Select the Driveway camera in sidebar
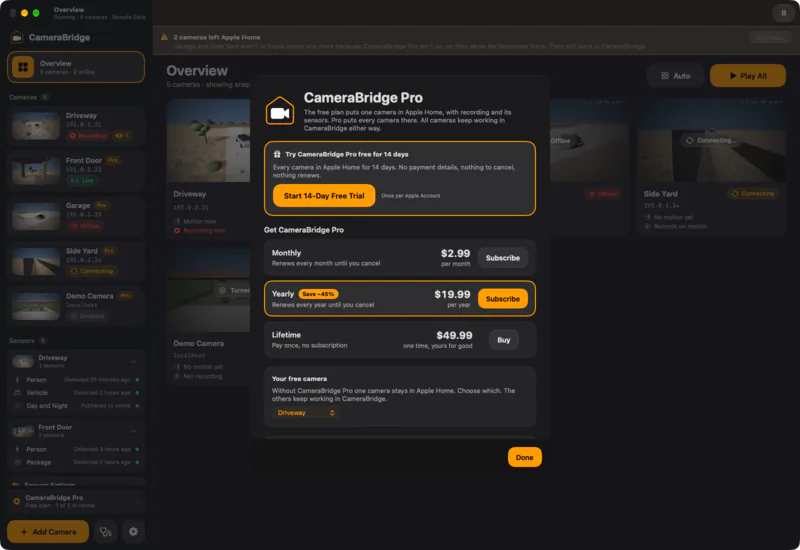The width and height of the screenshot is (800, 550). click(x=76, y=126)
